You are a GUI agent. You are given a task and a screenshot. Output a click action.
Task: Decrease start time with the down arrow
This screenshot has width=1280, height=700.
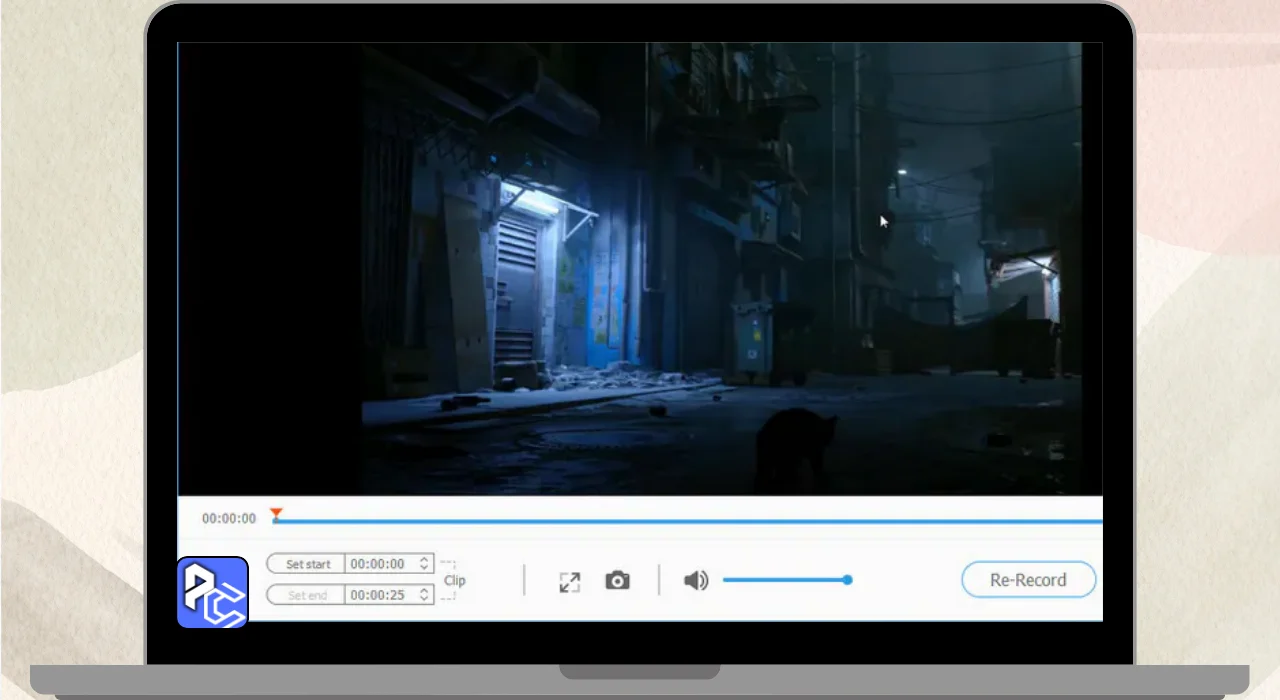424,568
